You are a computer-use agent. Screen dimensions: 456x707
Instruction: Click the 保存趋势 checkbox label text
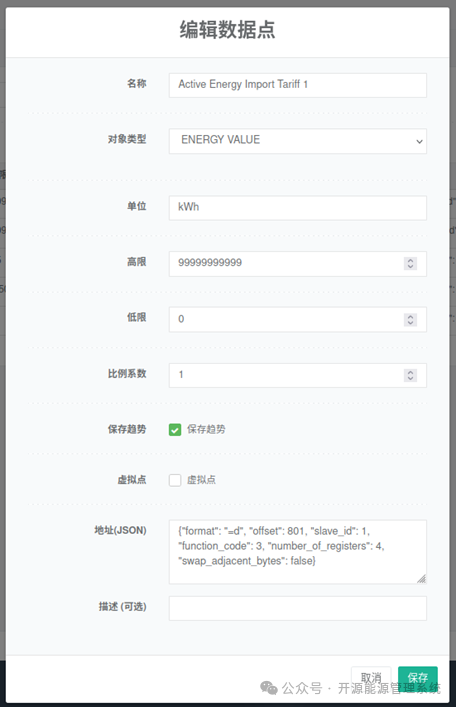pyautogui.click(x=206, y=429)
